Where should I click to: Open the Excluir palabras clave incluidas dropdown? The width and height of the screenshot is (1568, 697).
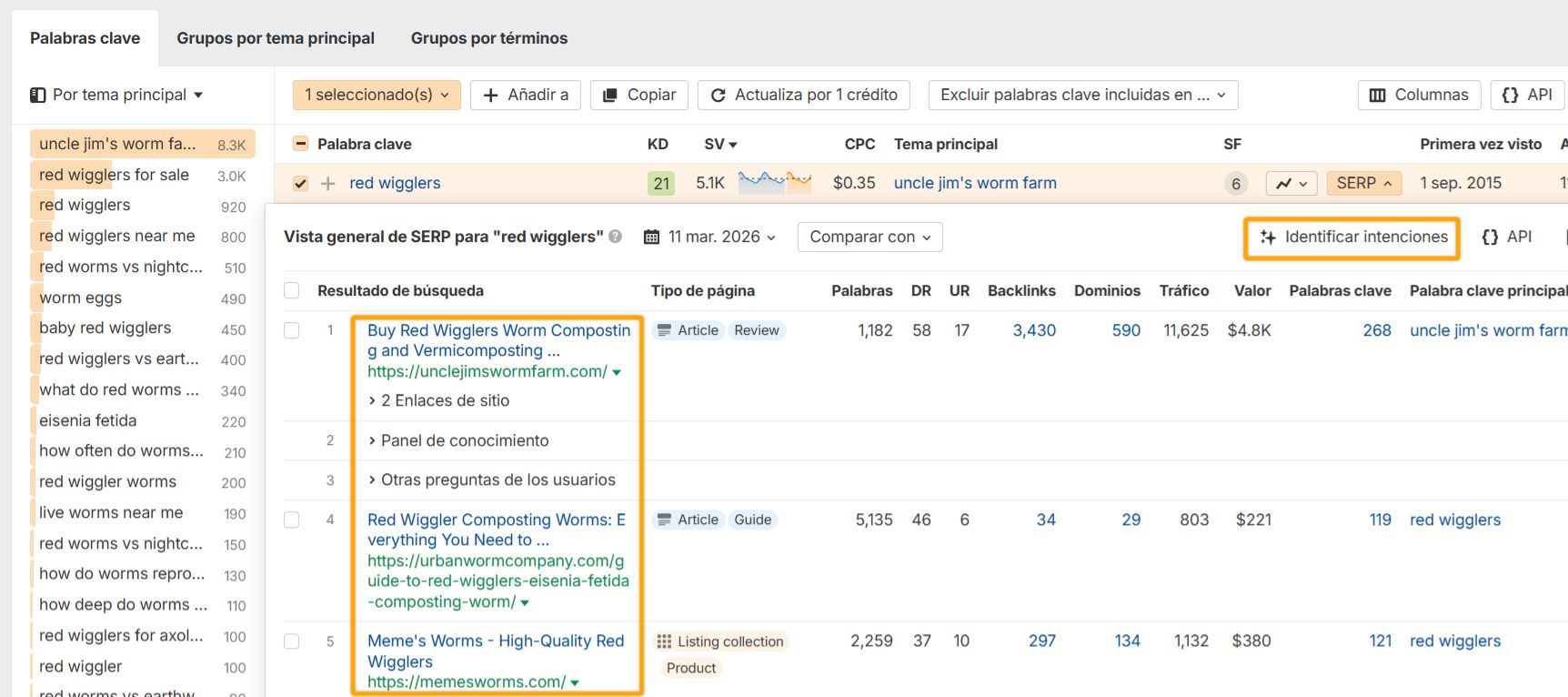[1083, 95]
